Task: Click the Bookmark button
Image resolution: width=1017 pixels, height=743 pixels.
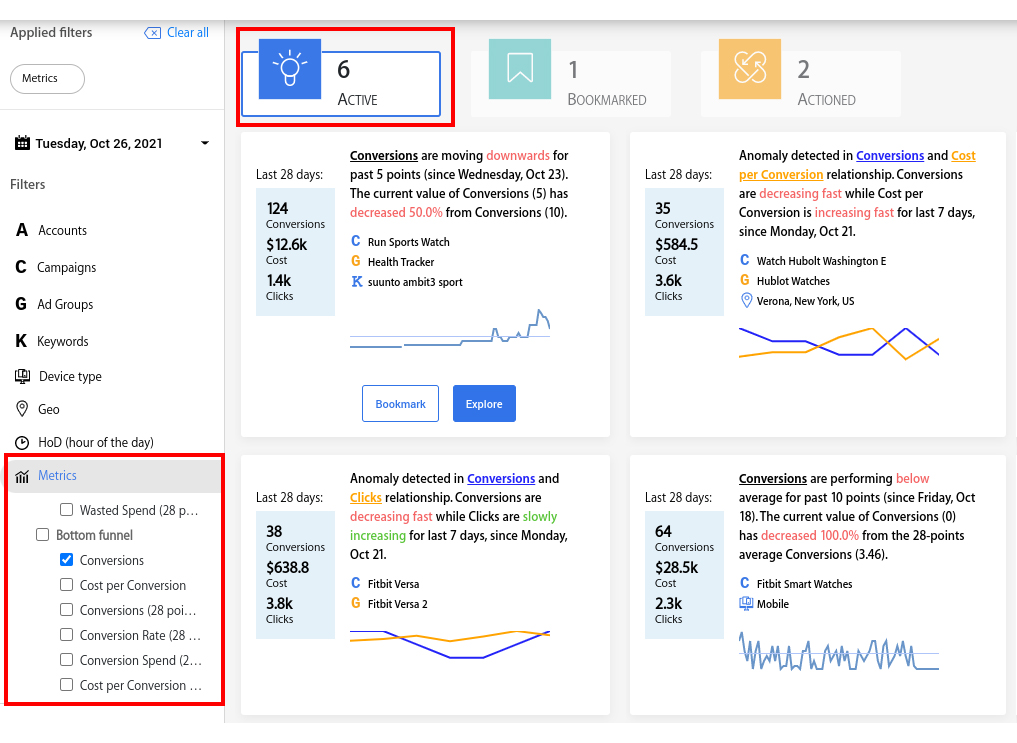Action: [400, 403]
